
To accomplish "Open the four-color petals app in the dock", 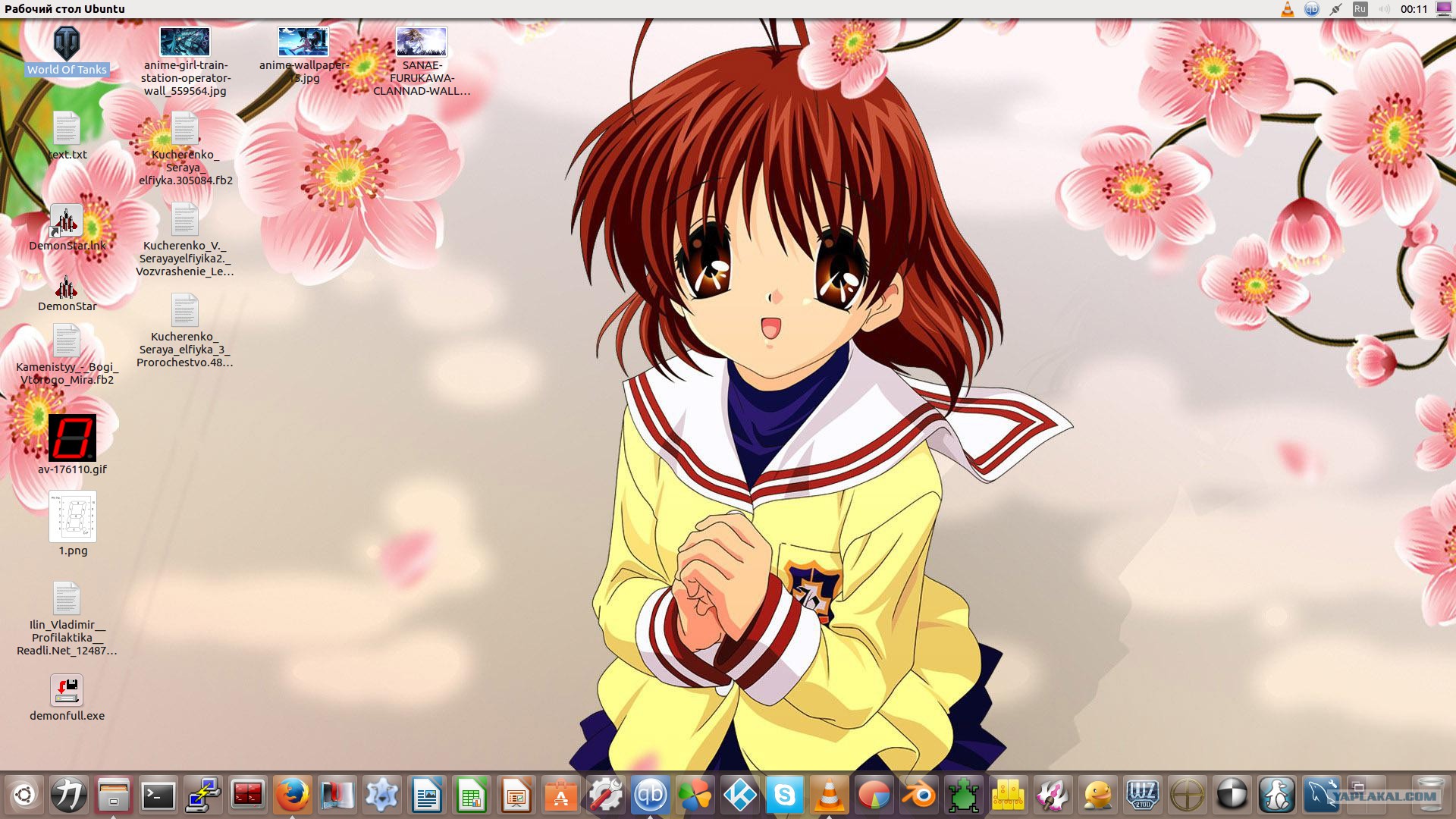I will click(x=695, y=795).
